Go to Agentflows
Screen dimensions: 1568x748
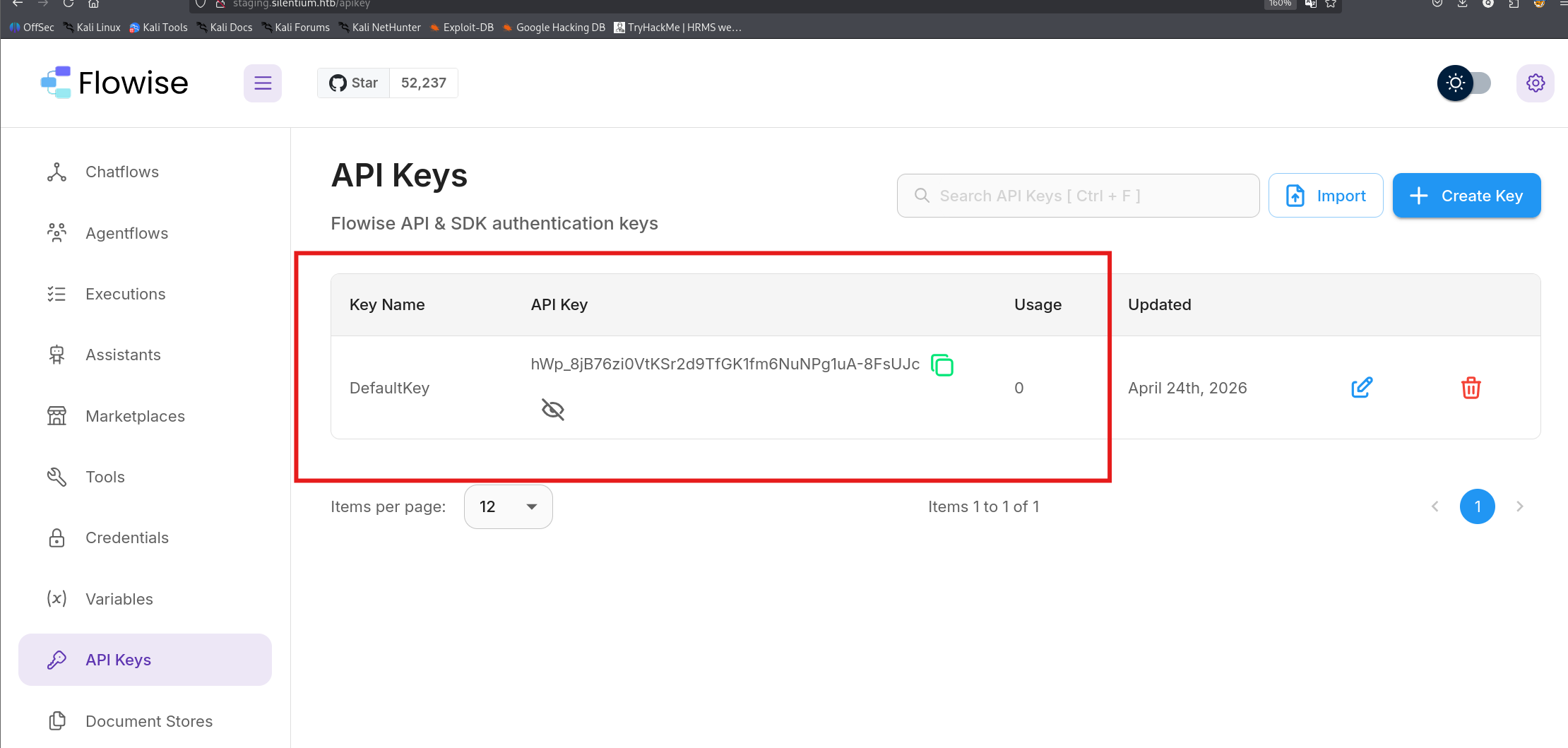click(145, 233)
